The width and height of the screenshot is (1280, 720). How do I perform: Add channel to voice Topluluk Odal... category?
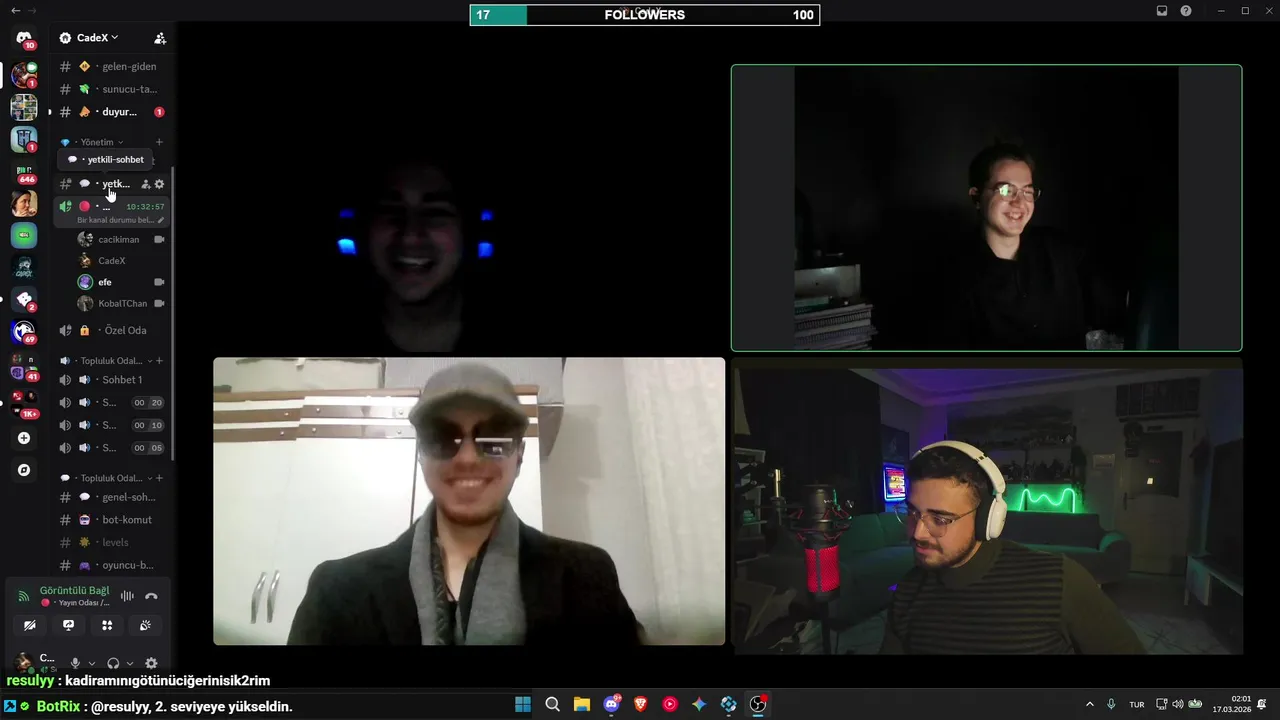pos(159,361)
